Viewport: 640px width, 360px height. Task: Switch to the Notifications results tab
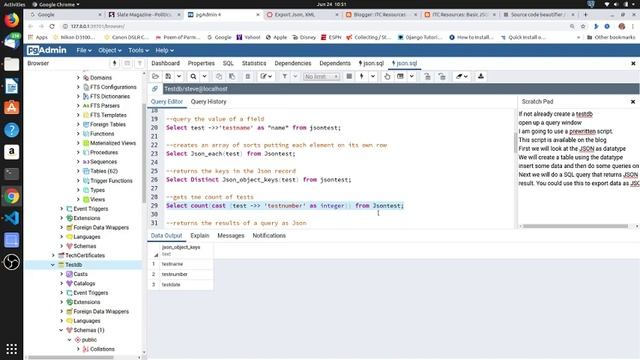tap(269, 236)
